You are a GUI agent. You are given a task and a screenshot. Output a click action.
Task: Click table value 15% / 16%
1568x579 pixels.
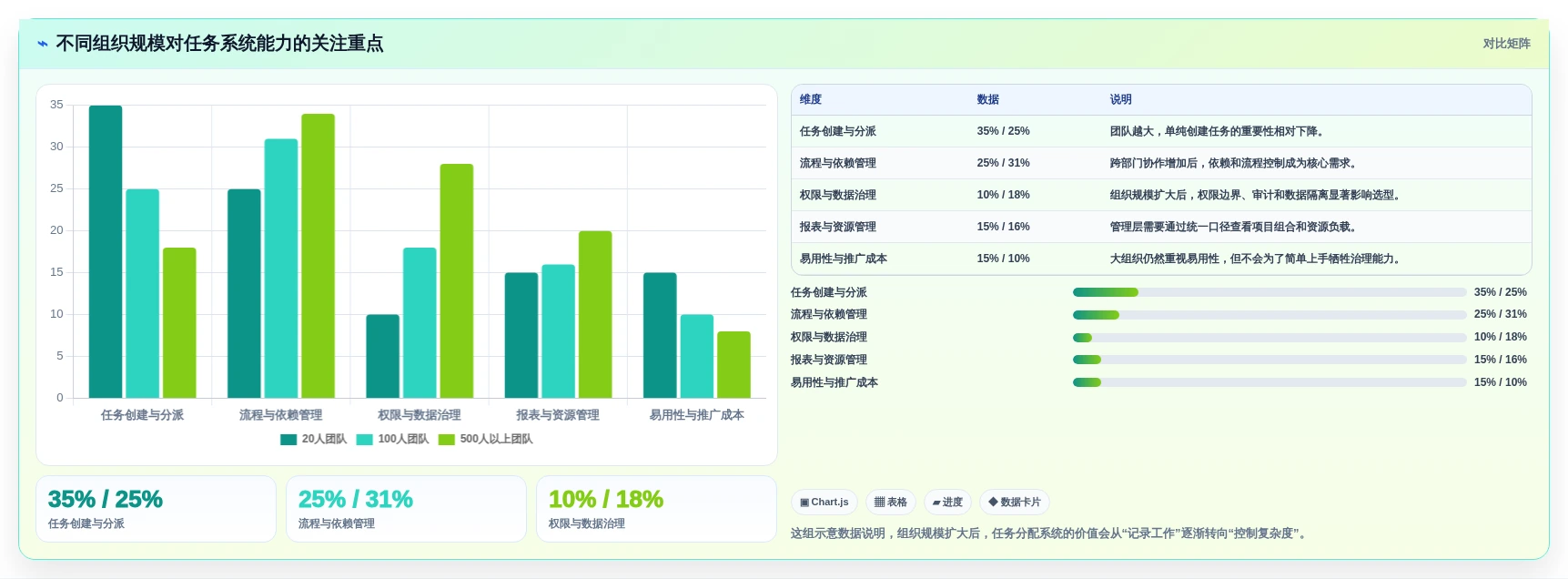1004,227
